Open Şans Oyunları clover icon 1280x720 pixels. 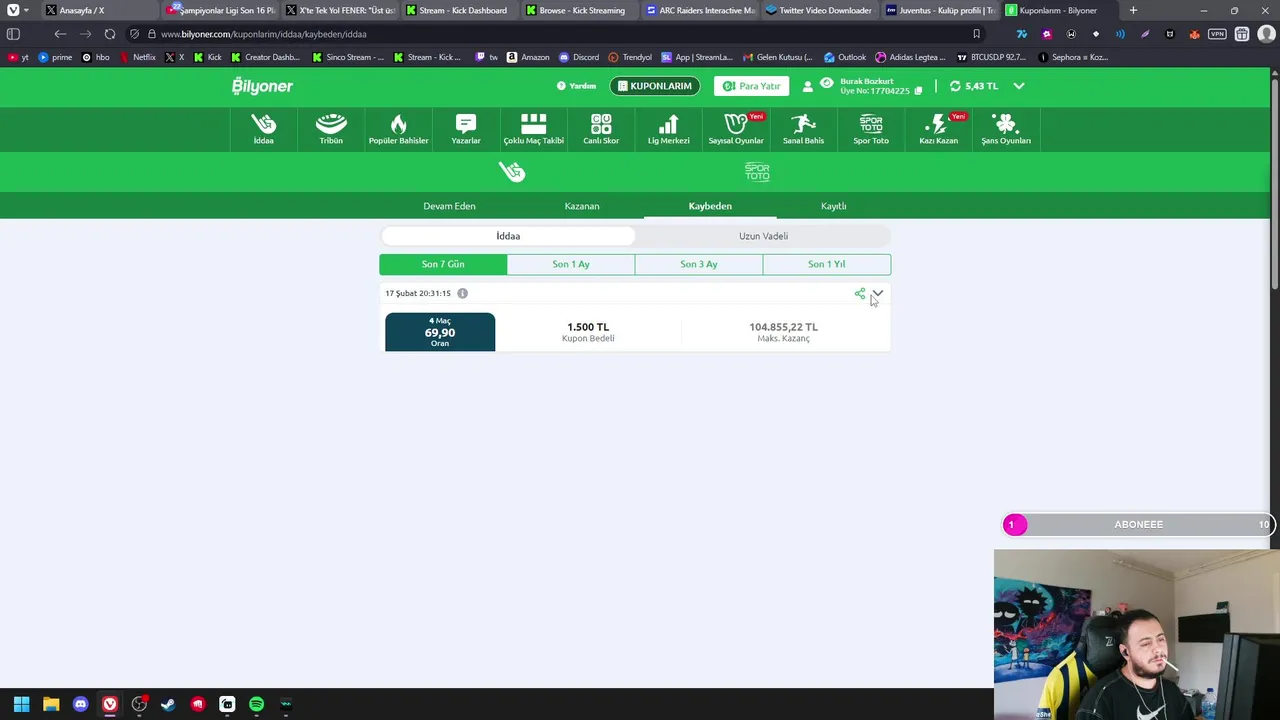pyautogui.click(x=1005, y=129)
